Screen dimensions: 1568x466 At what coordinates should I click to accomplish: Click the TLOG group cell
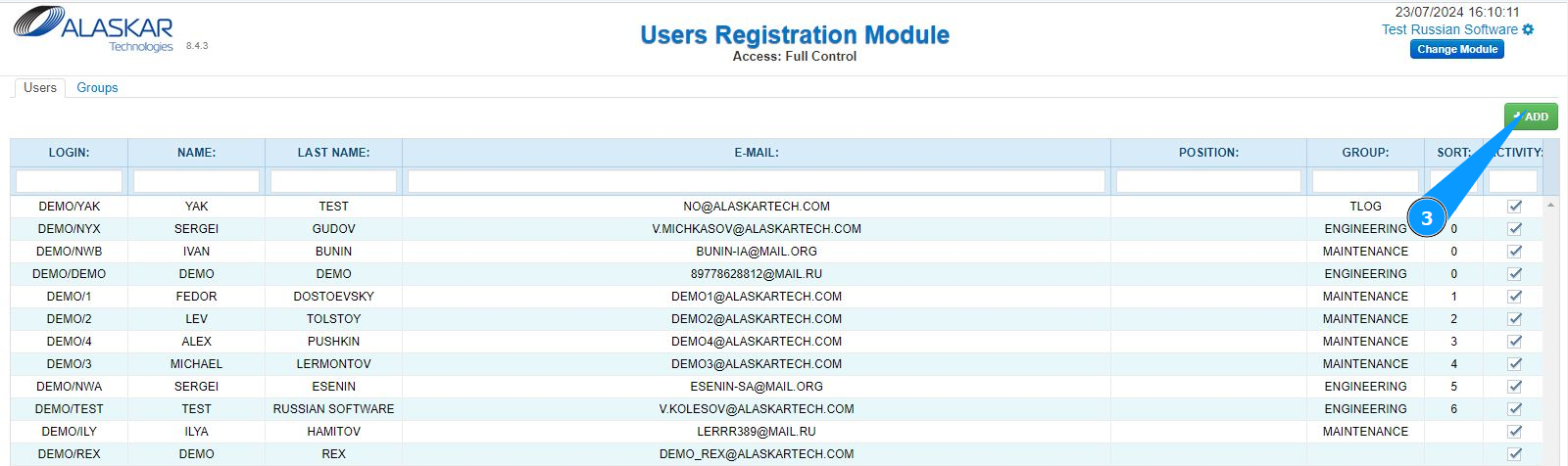[x=1365, y=207]
